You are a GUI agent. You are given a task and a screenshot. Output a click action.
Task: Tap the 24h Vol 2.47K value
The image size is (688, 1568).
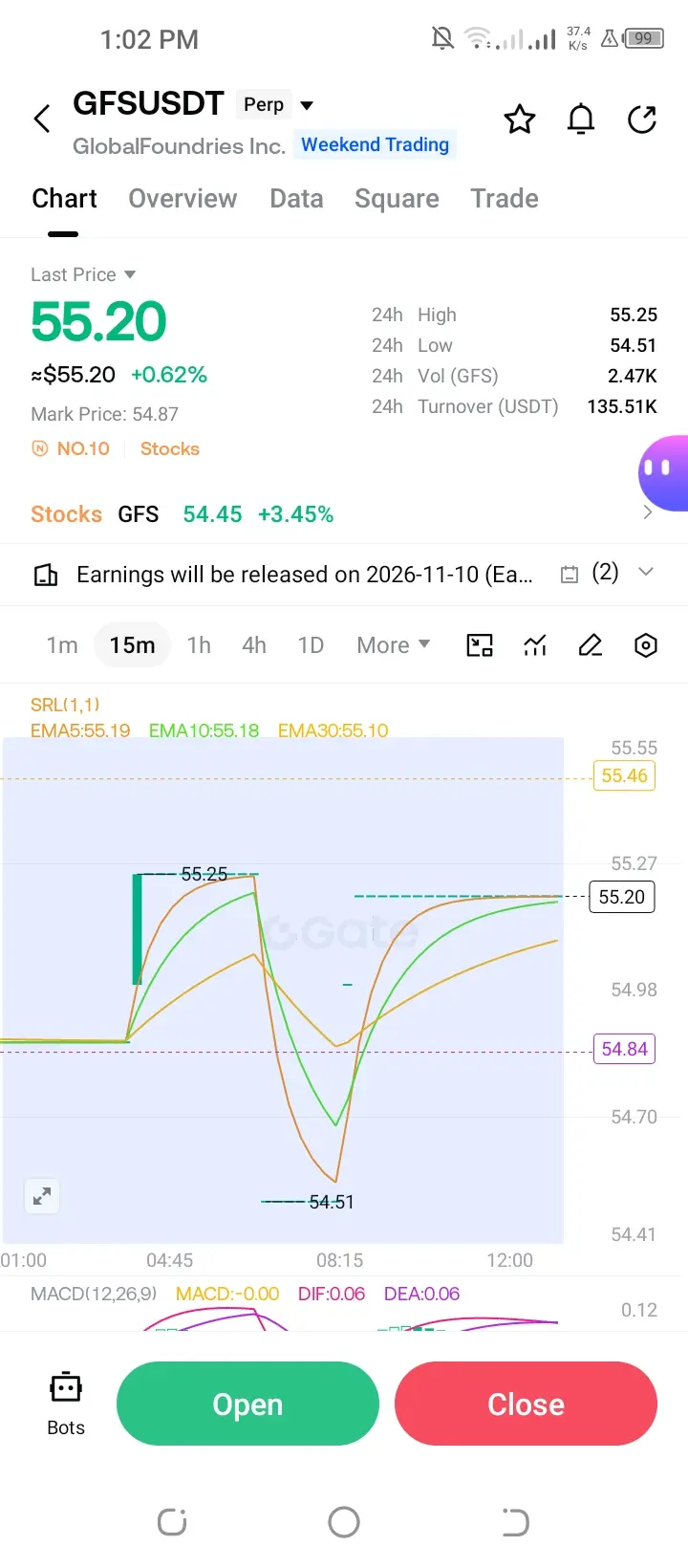[x=633, y=376]
